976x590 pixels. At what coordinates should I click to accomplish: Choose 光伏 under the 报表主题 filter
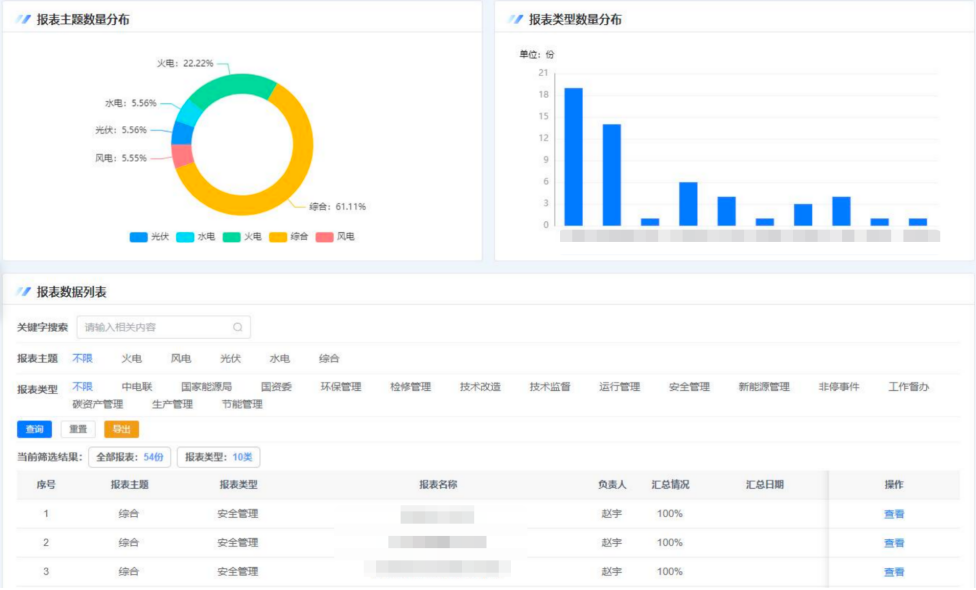point(231,358)
